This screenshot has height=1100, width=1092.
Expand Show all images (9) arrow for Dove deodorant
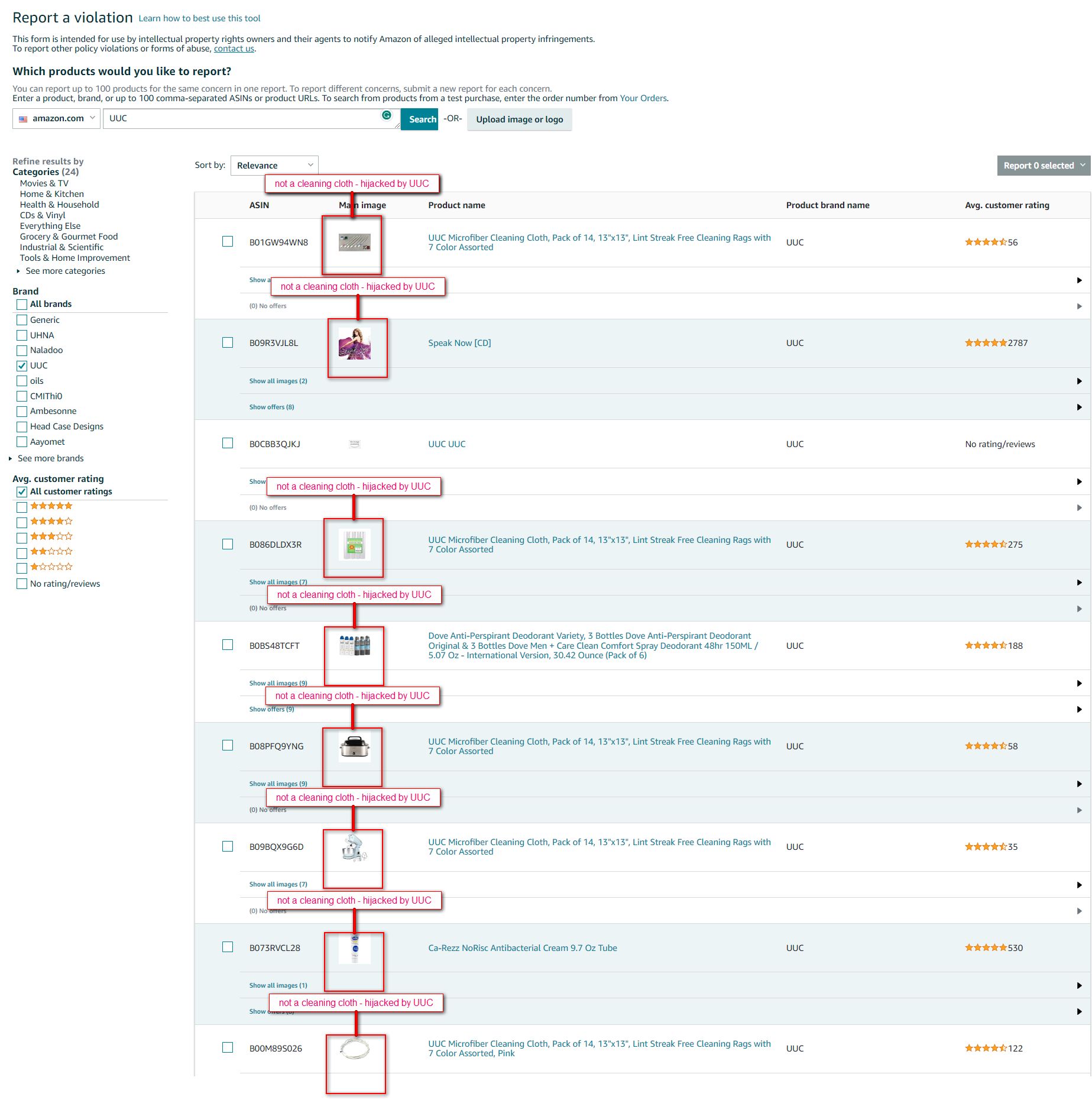(x=1079, y=684)
